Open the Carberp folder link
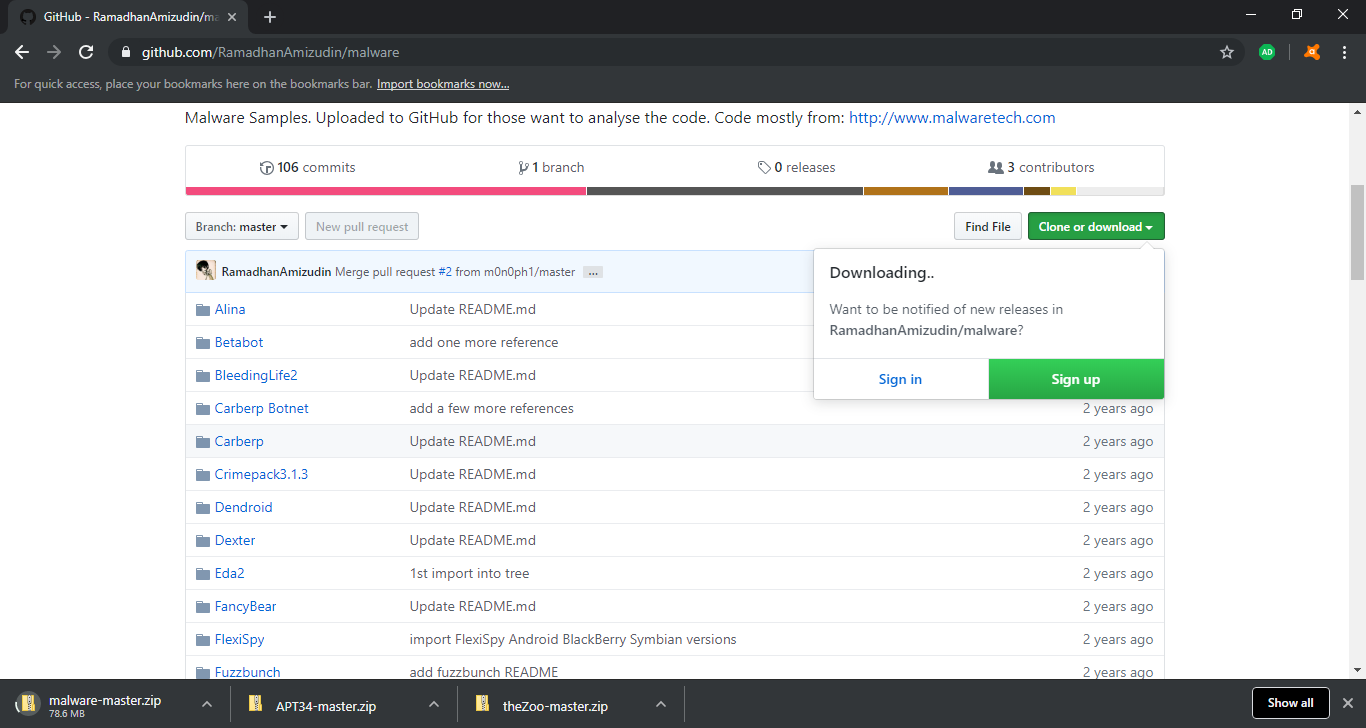1366x728 pixels. coord(239,442)
